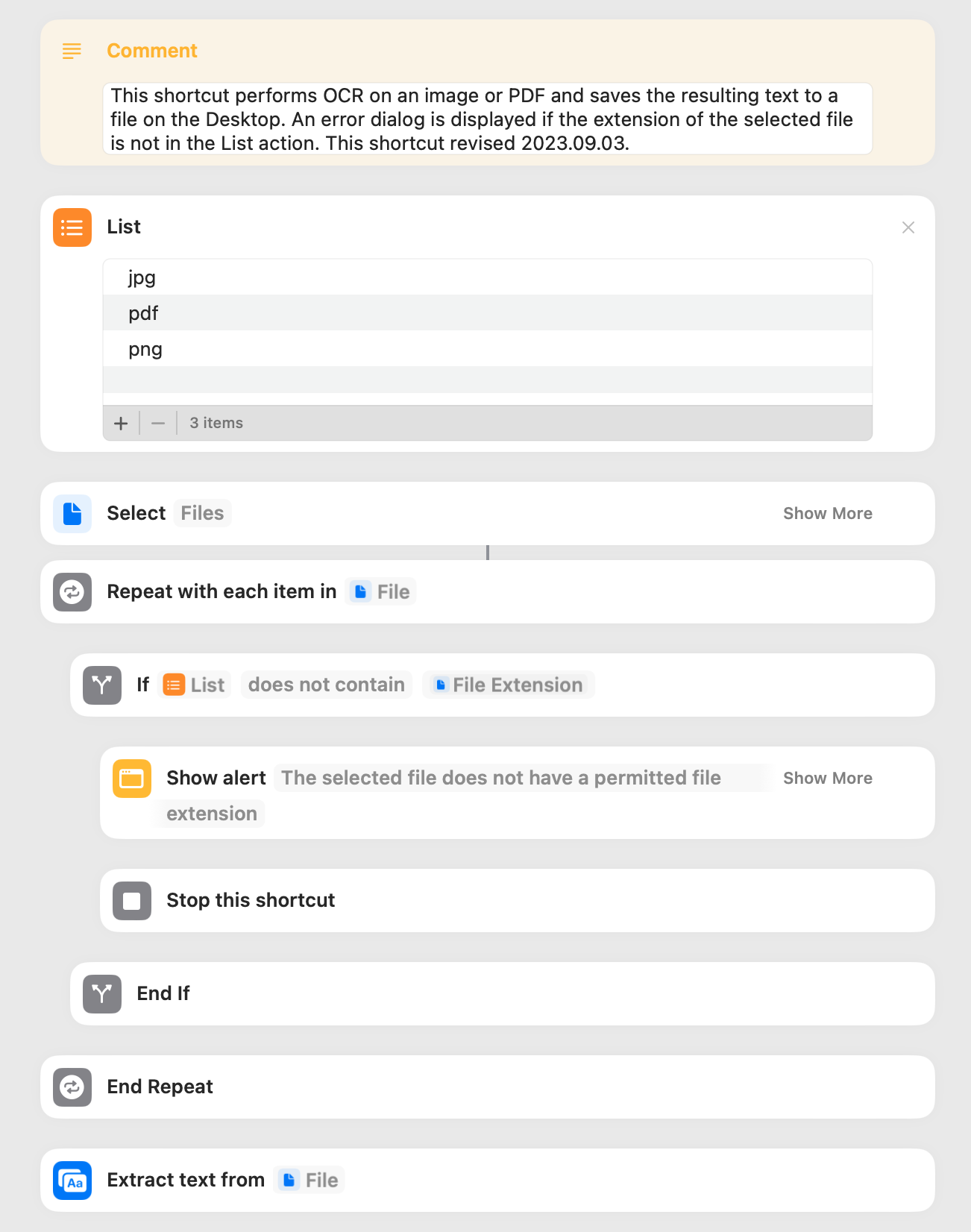Click the If branch icon
This screenshot has height=1232, width=971.
[102, 685]
